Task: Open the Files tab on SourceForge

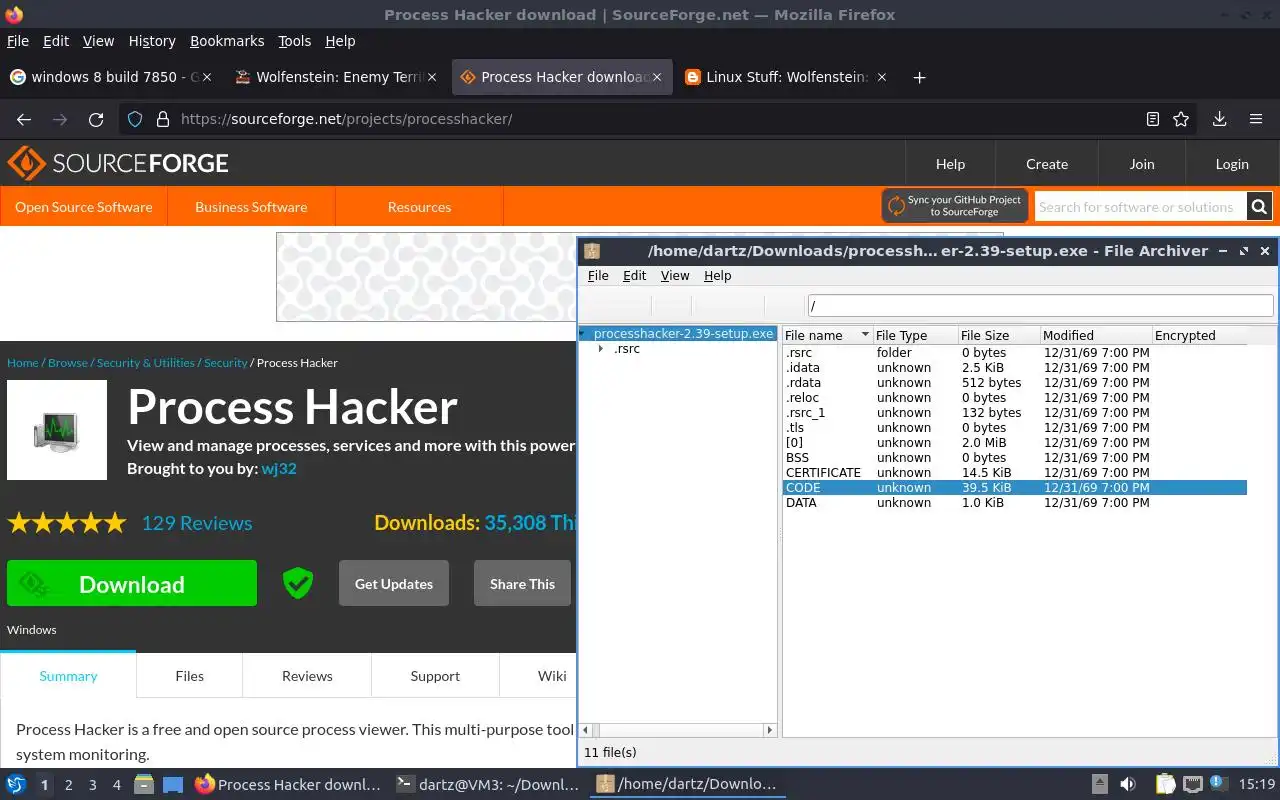Action: point(189,676)
